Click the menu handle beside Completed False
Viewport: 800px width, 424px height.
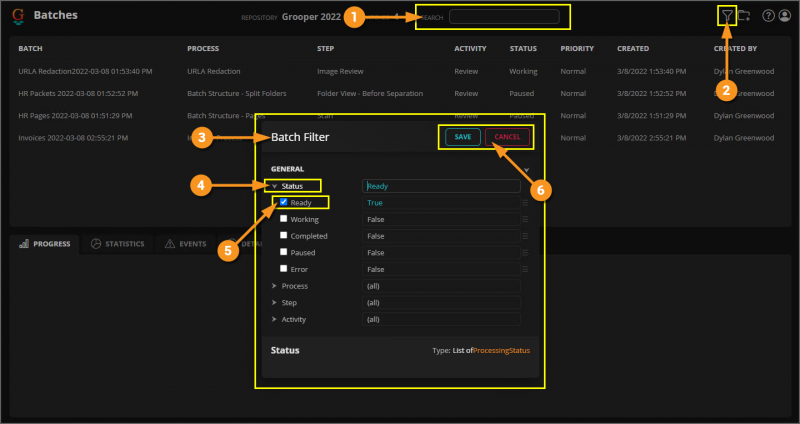tap(525, 236)
